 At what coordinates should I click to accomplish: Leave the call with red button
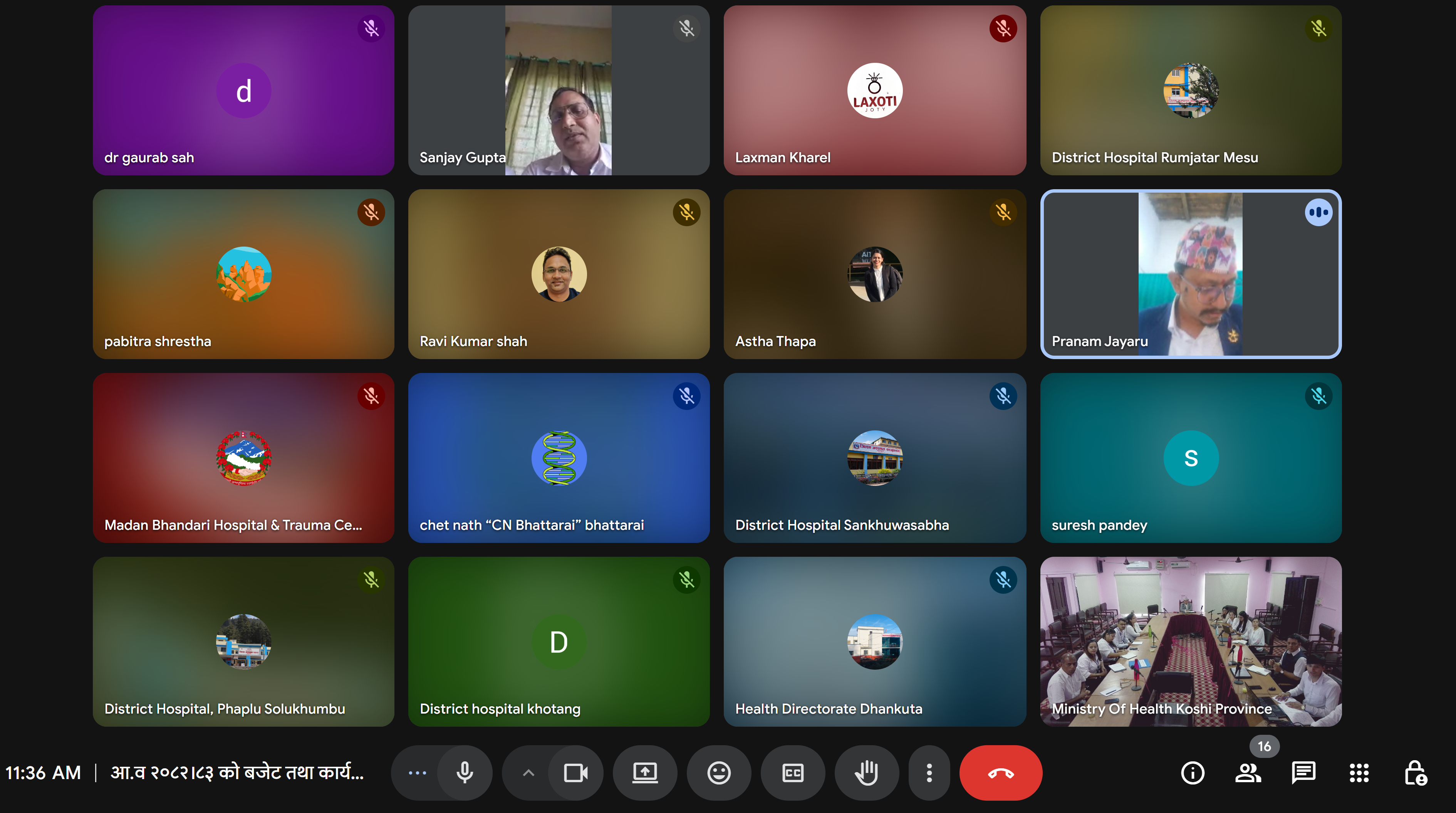(x=1000, y=773)
